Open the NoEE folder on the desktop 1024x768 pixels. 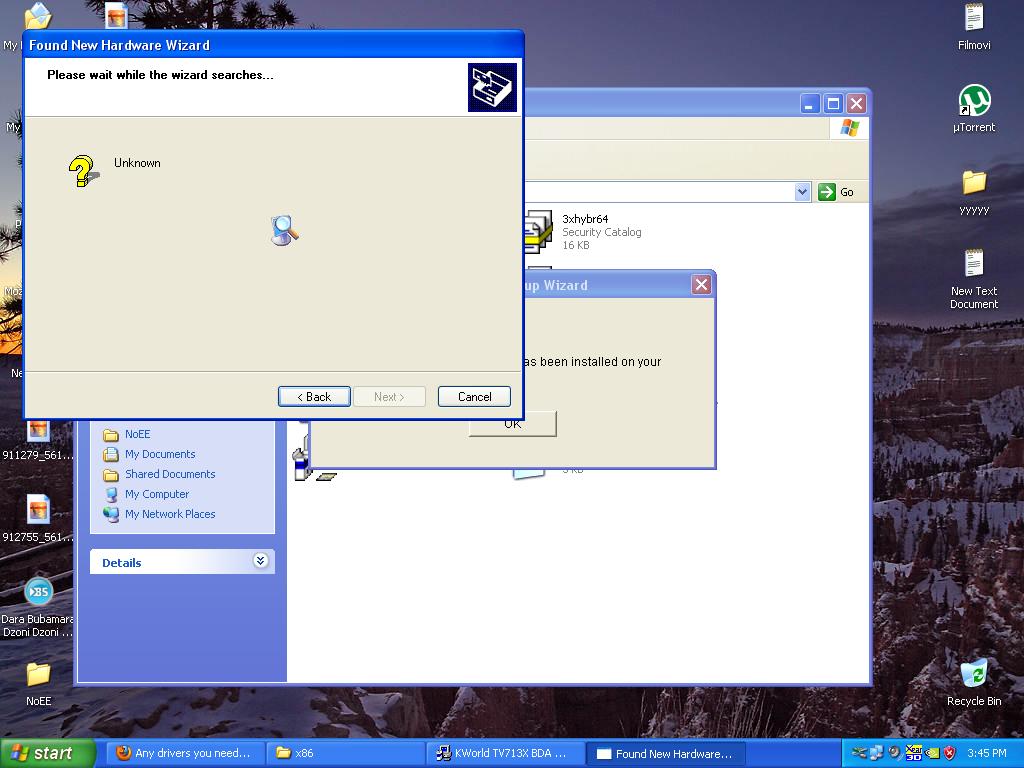[38, 675]
